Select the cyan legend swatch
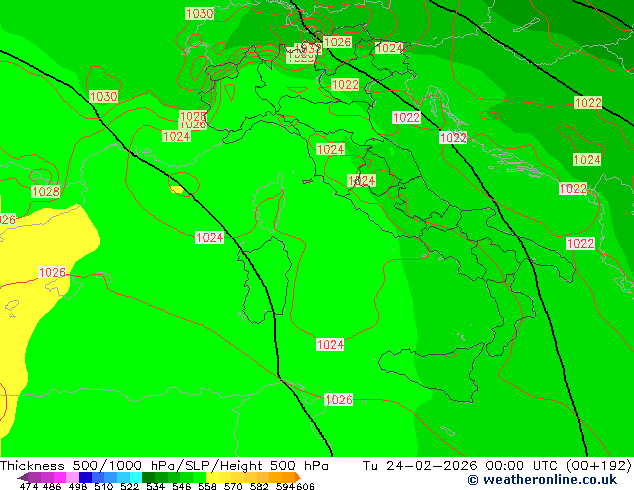 (136, 477)
